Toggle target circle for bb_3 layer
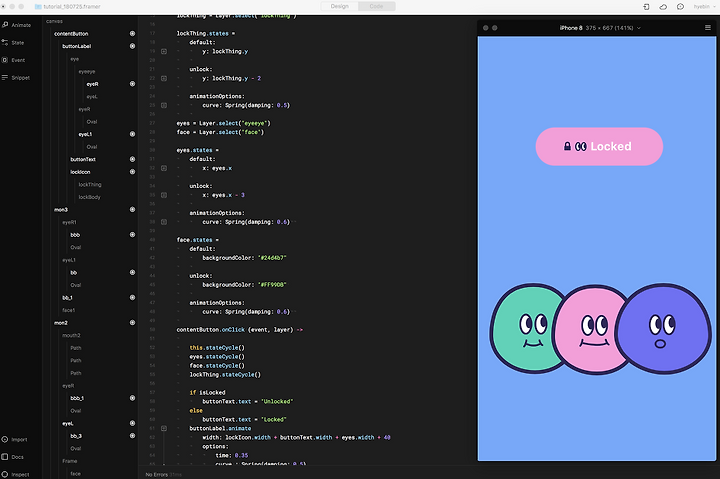 132,436
